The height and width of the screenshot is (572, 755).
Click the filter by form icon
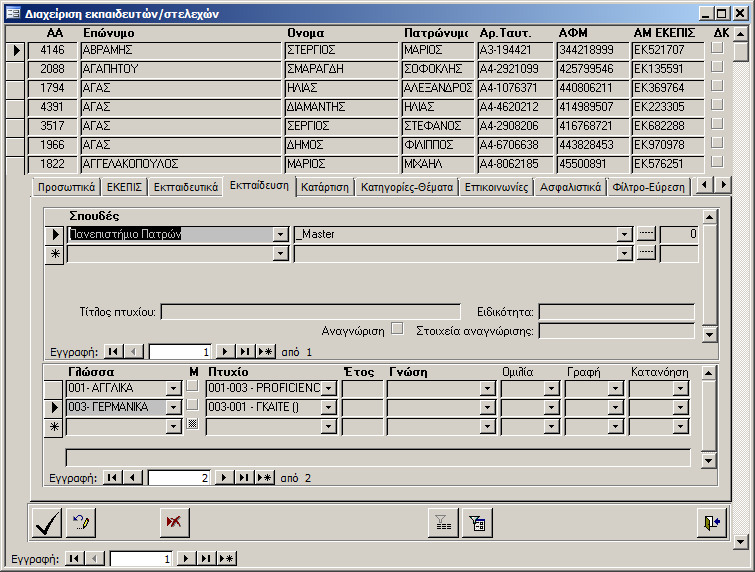click(476, 521)
